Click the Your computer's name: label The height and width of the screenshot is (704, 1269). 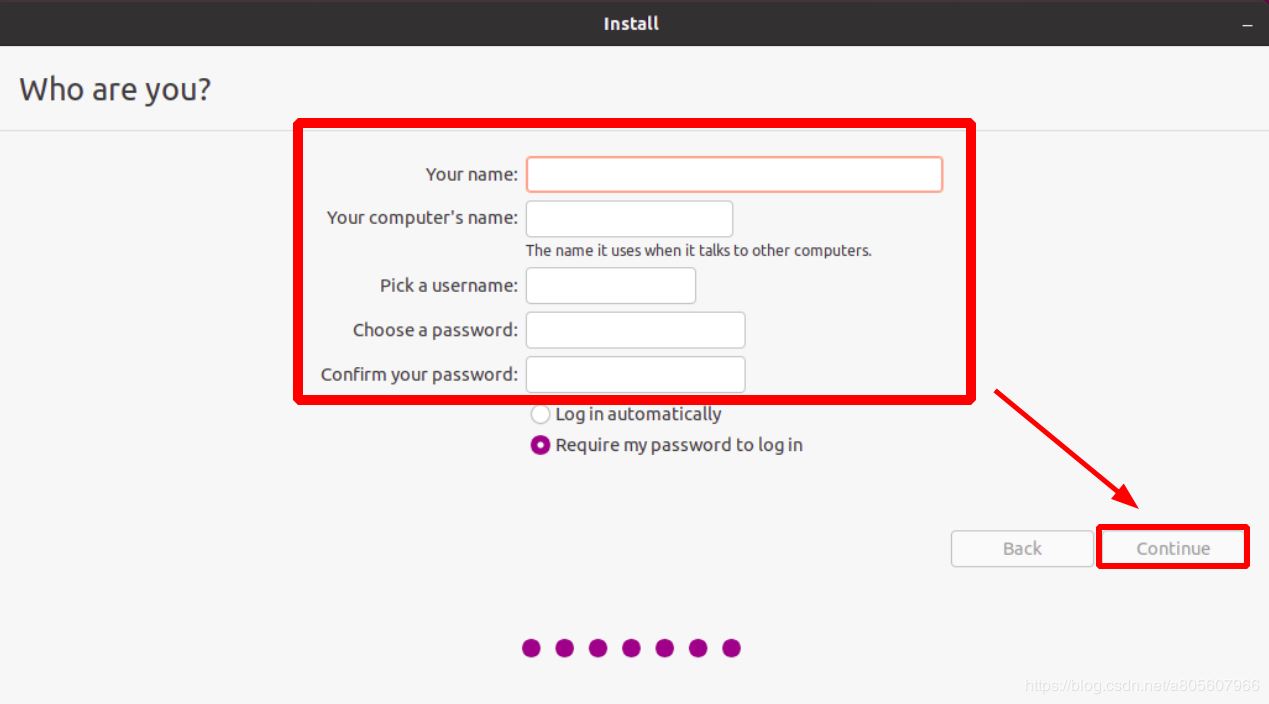pos(422,218)
